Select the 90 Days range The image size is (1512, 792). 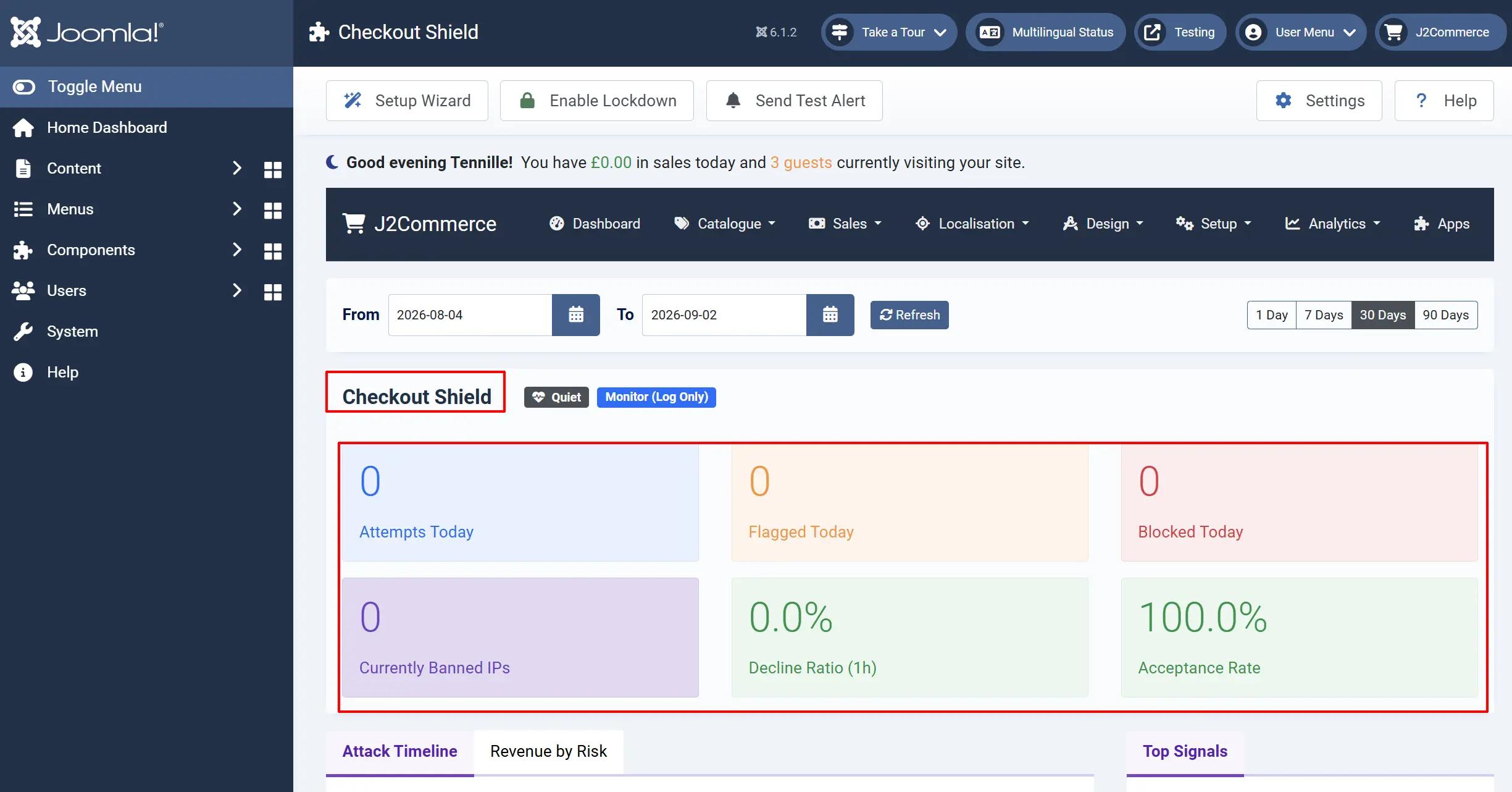coord(1446,315)
